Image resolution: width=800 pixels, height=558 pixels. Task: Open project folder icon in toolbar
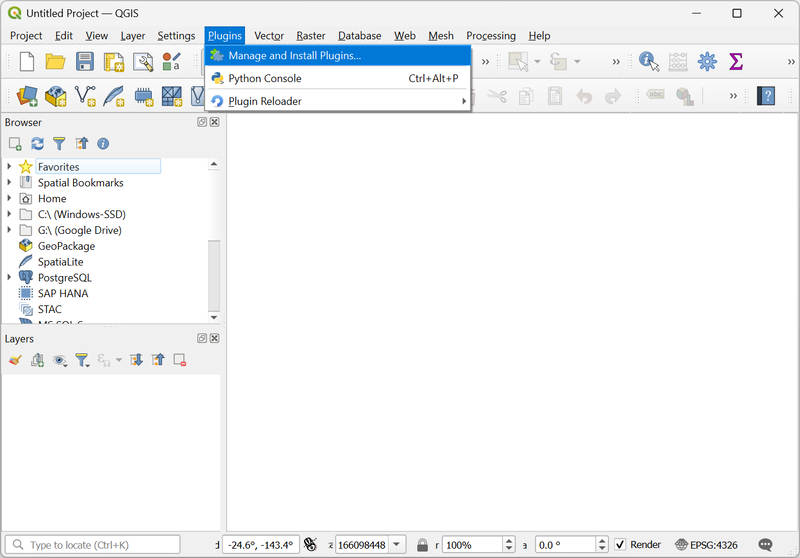[55, 62]
